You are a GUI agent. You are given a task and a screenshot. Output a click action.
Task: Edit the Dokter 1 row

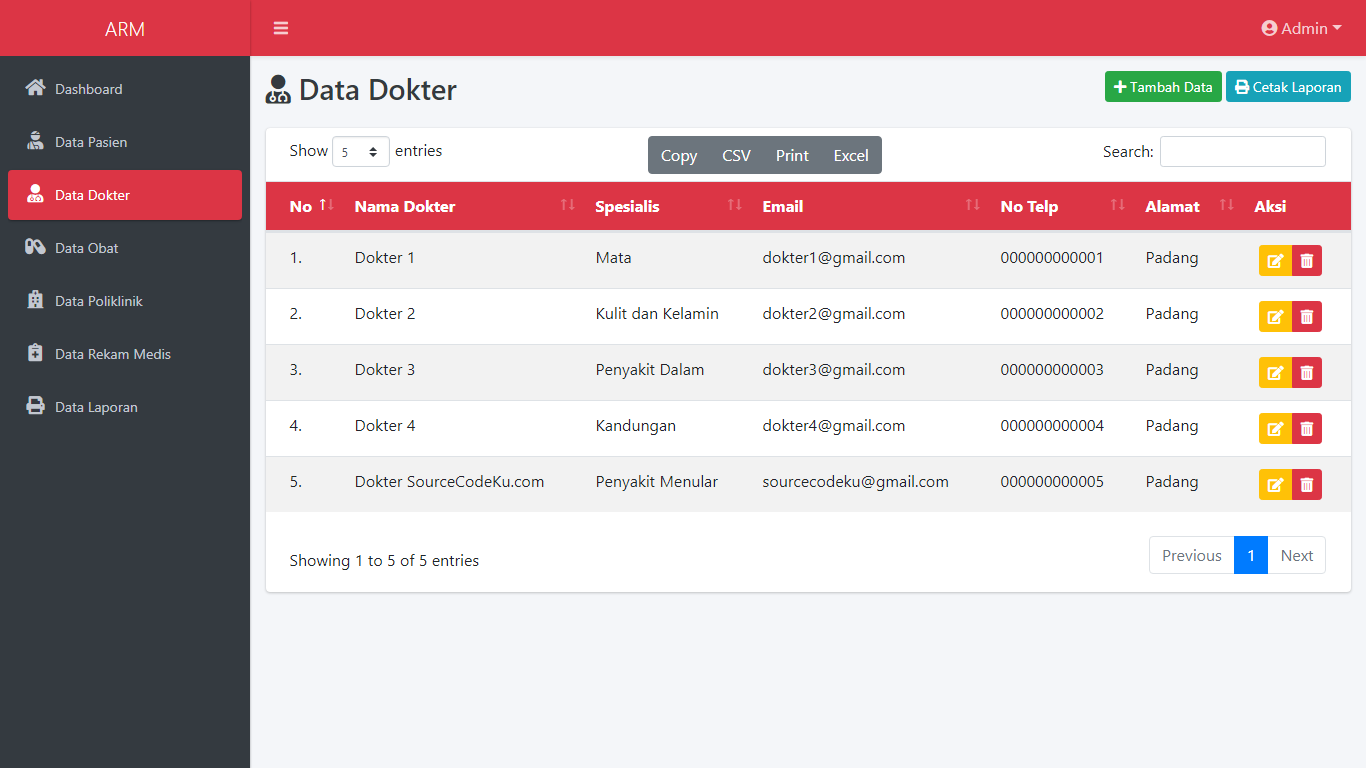click(x=1275, y=261)
